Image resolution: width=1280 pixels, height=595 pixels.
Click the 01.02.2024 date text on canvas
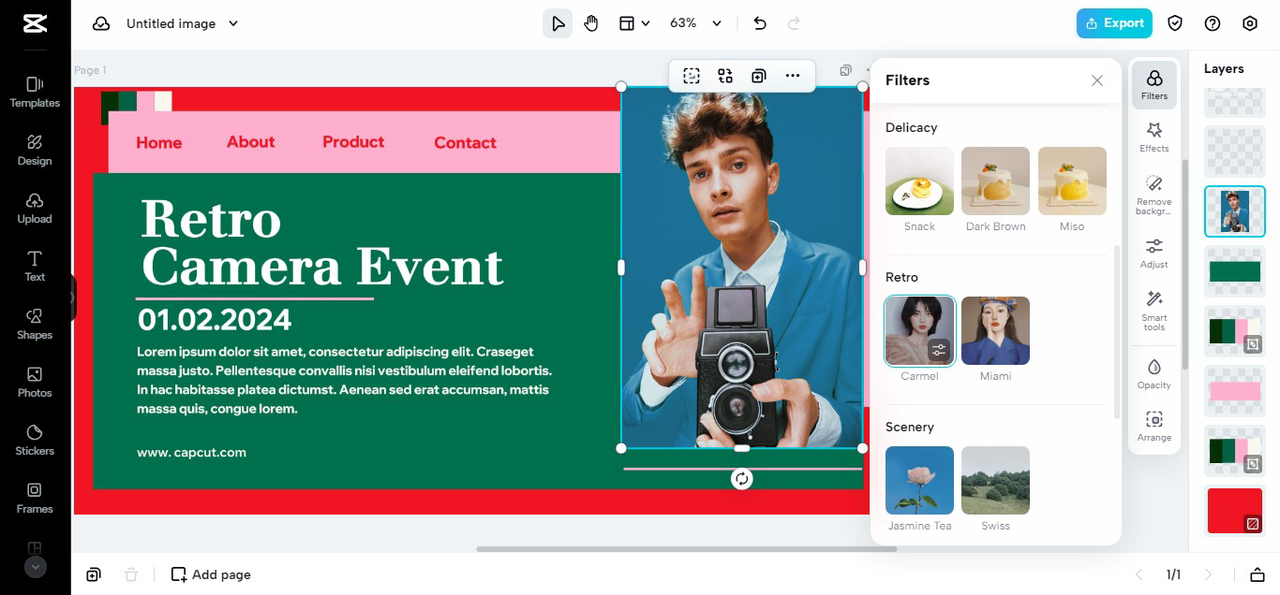point(215,320)
